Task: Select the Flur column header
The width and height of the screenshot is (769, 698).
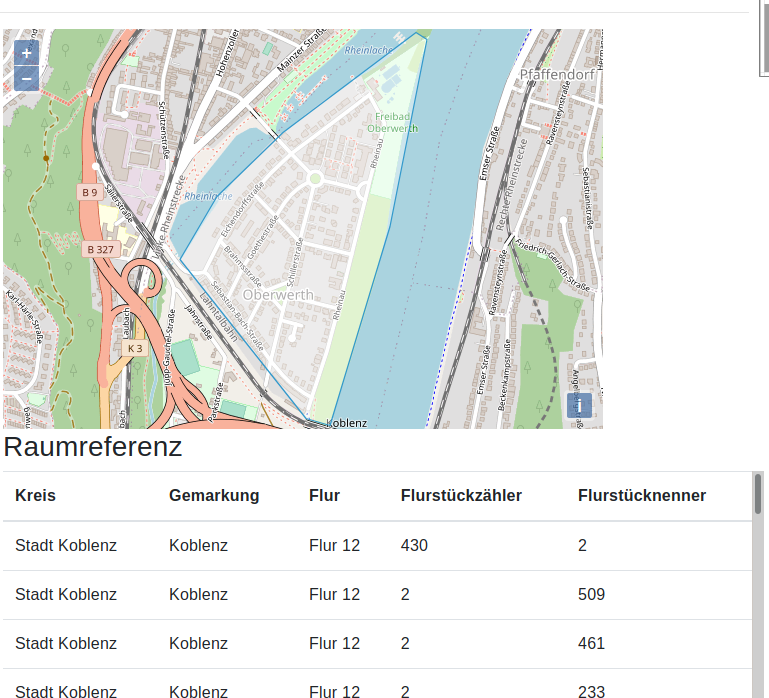Action: (x=324, y=495)
